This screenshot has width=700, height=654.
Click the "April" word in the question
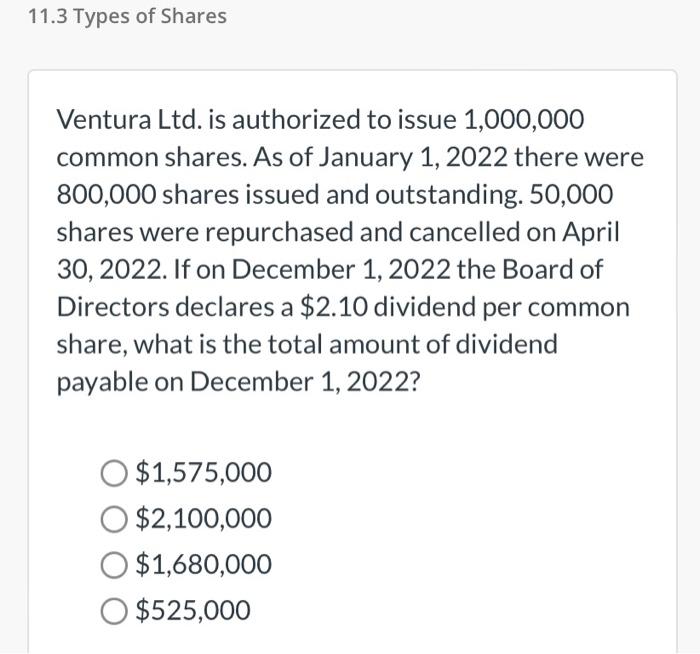click(x=590, y=233)
